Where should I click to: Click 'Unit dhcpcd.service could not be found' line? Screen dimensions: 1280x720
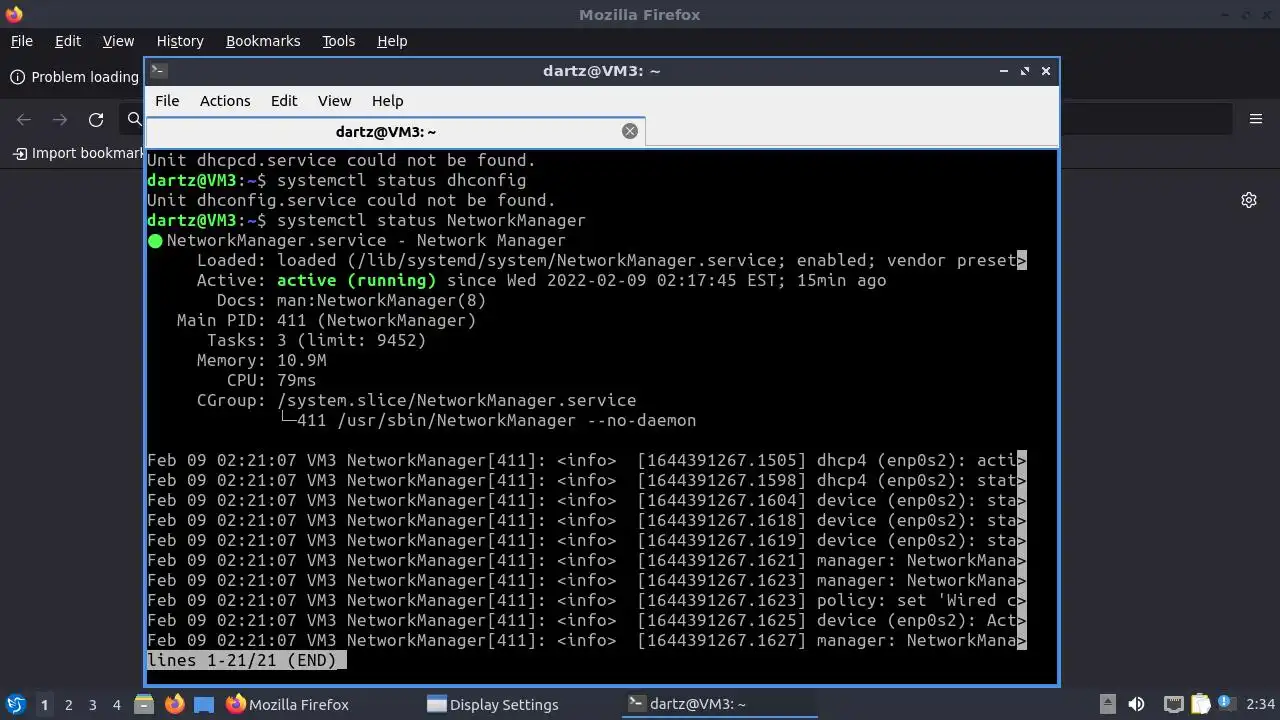click(x=341, y=160)
